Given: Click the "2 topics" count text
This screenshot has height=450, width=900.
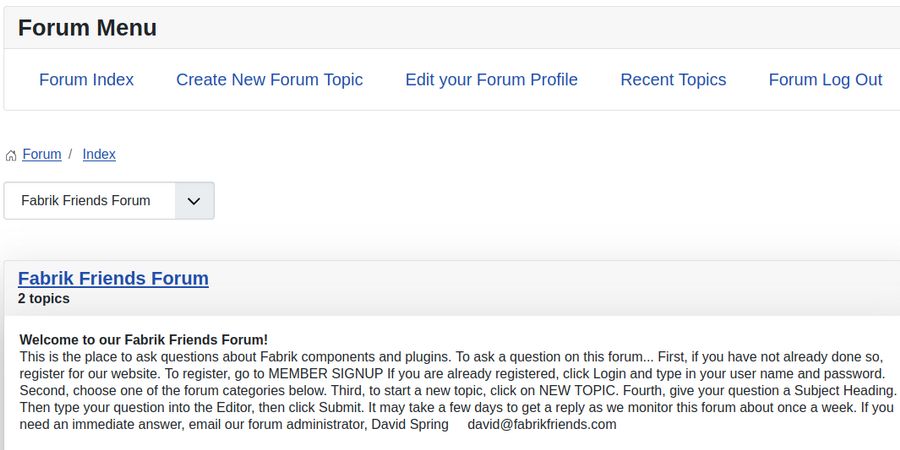Looking at the screenshot, I should [x=44, y=298].
